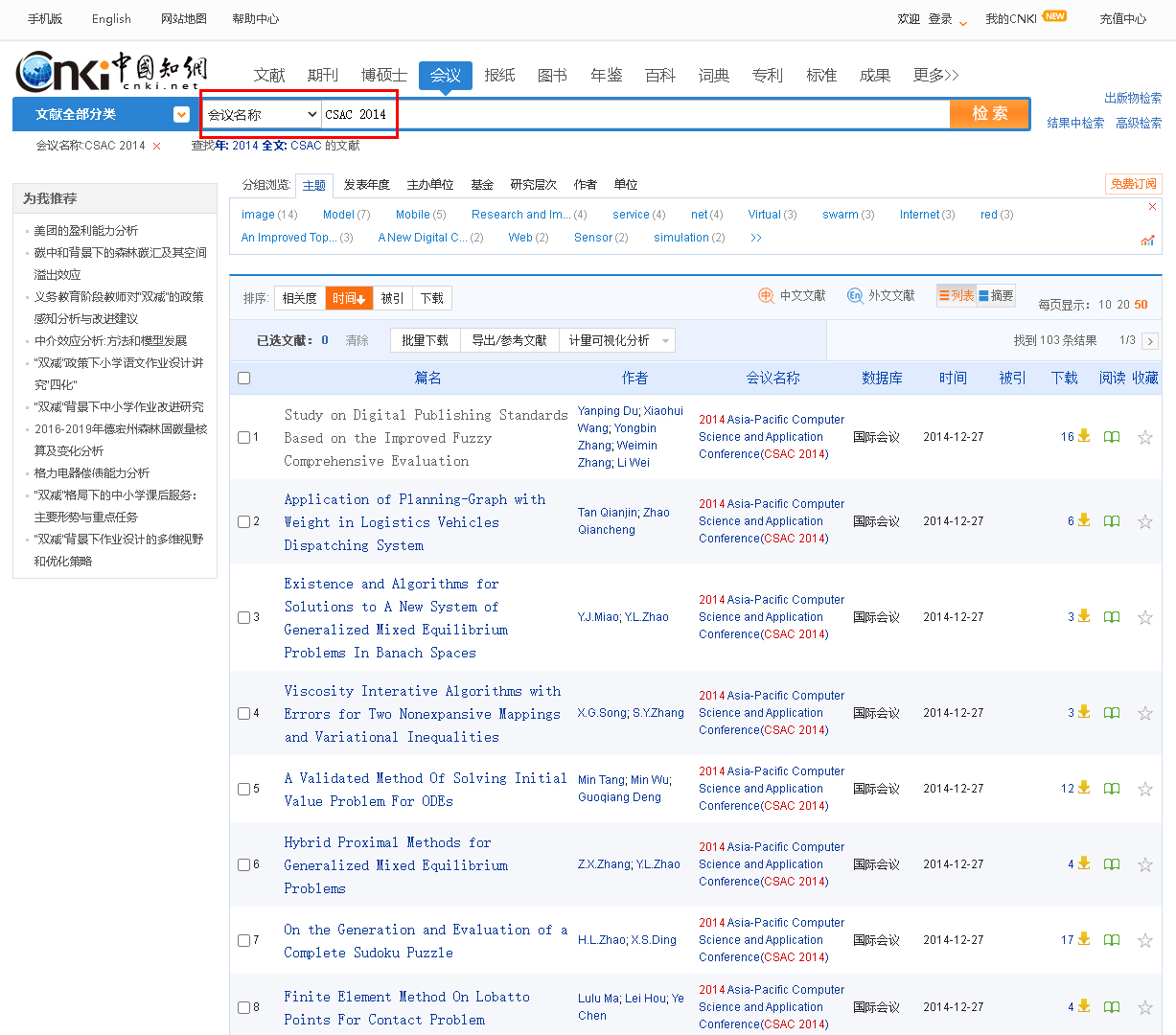Open the 博硕士 navigation tab

(x=384, y=75)
